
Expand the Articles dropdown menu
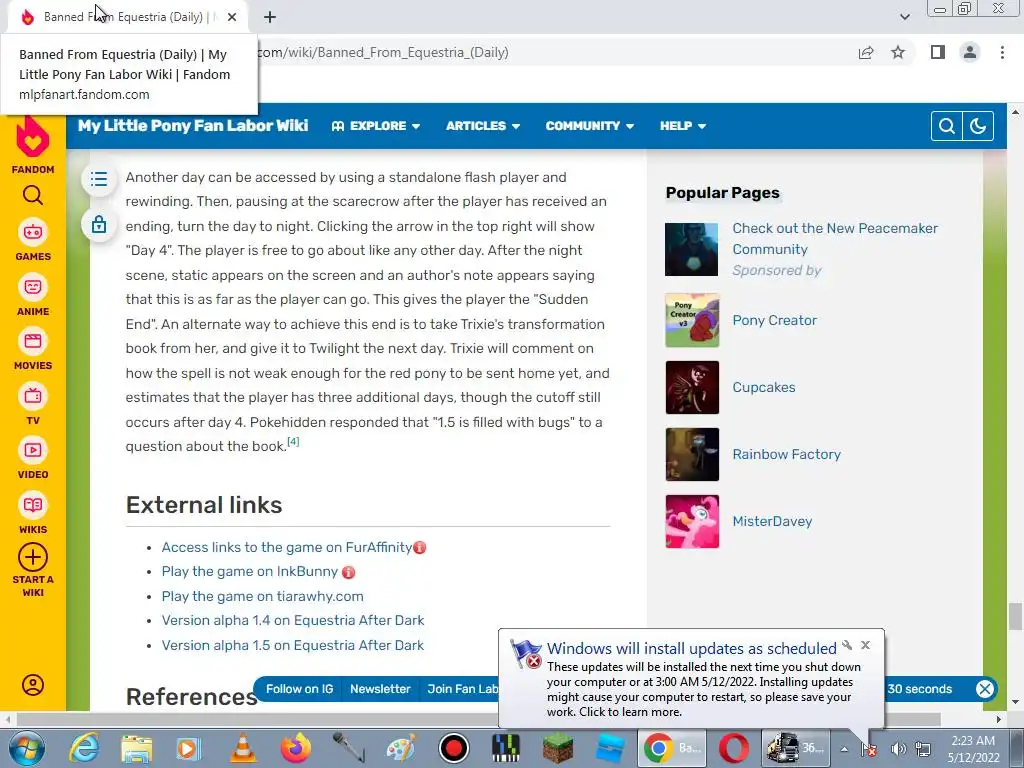coord(483,126)
